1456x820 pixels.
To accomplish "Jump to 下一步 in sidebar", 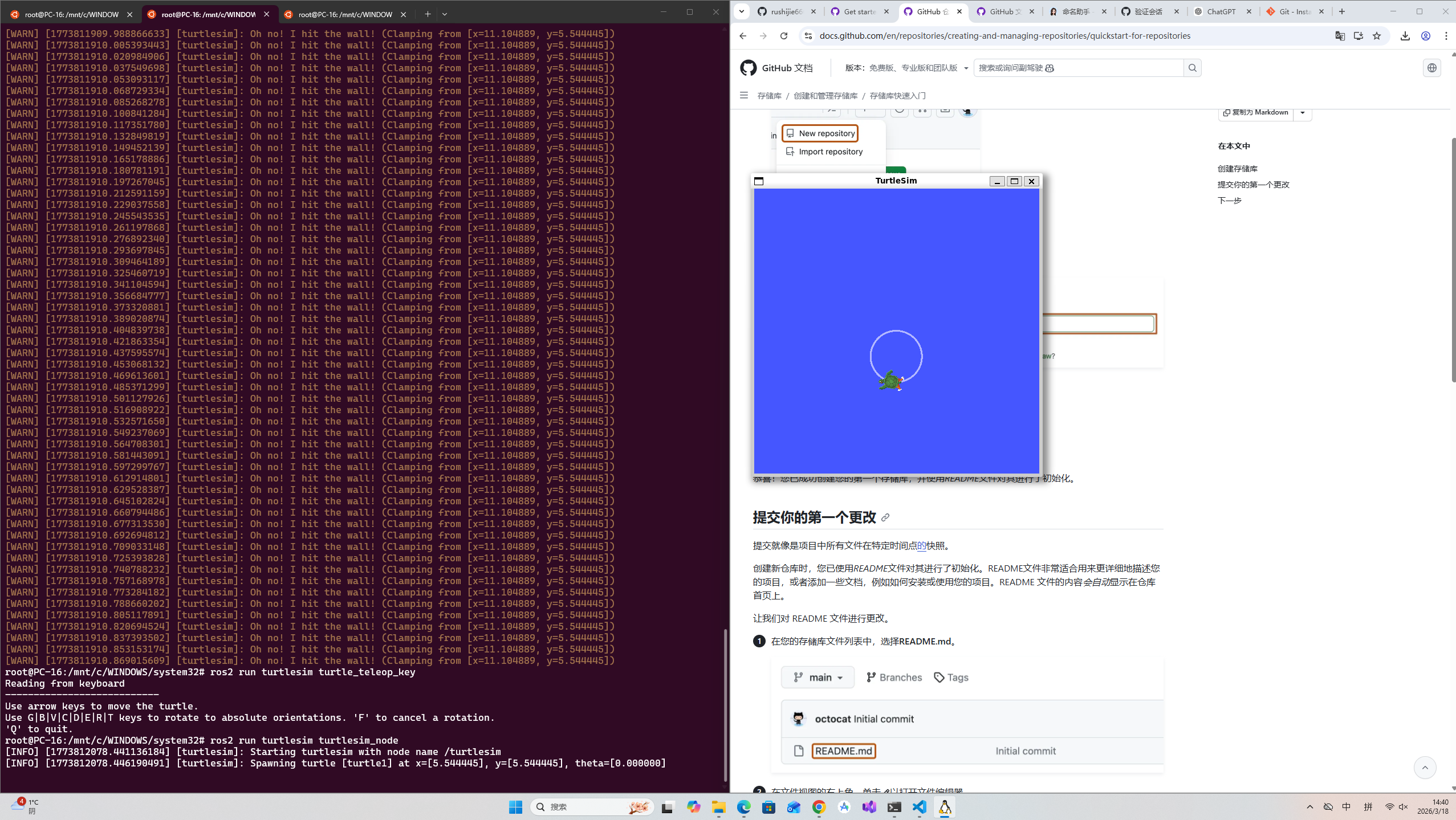I will (x=1229, y=201).
